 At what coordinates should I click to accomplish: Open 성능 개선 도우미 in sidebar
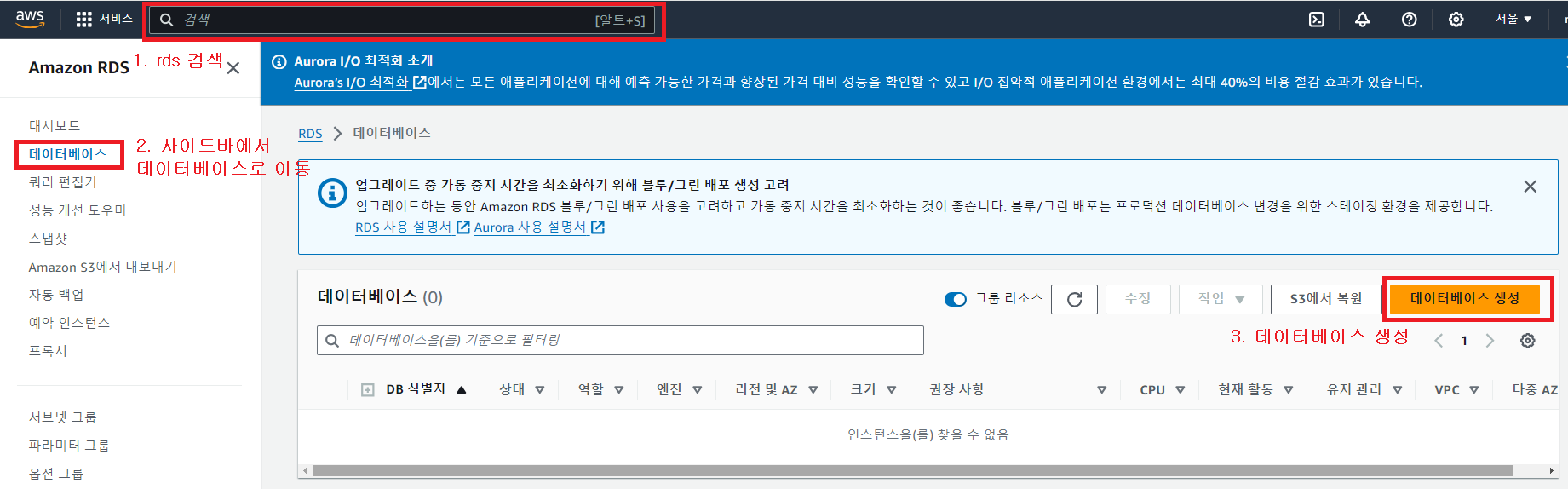(x=78, y=210)
